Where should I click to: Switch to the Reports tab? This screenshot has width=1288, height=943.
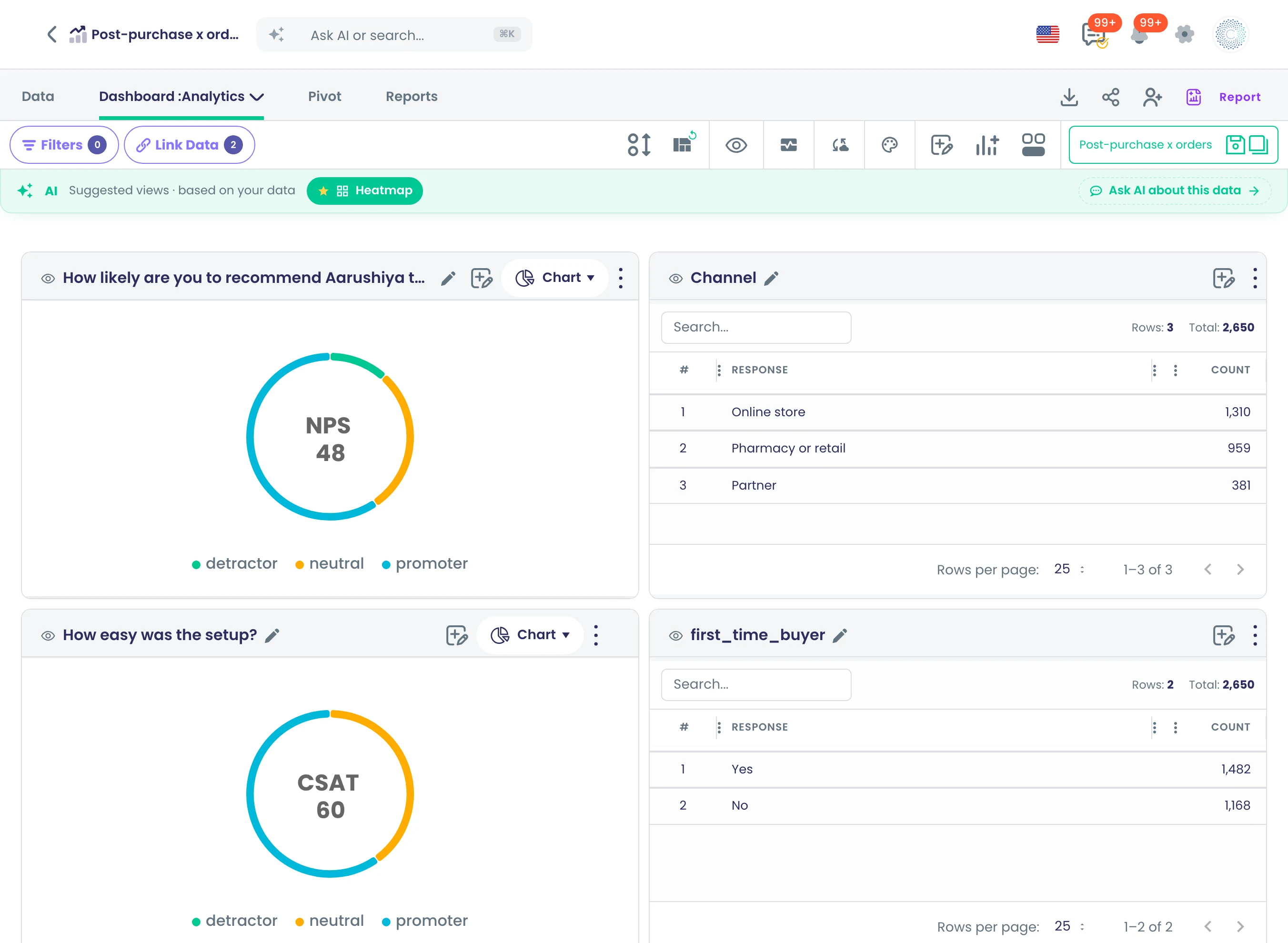pos(411,97)
